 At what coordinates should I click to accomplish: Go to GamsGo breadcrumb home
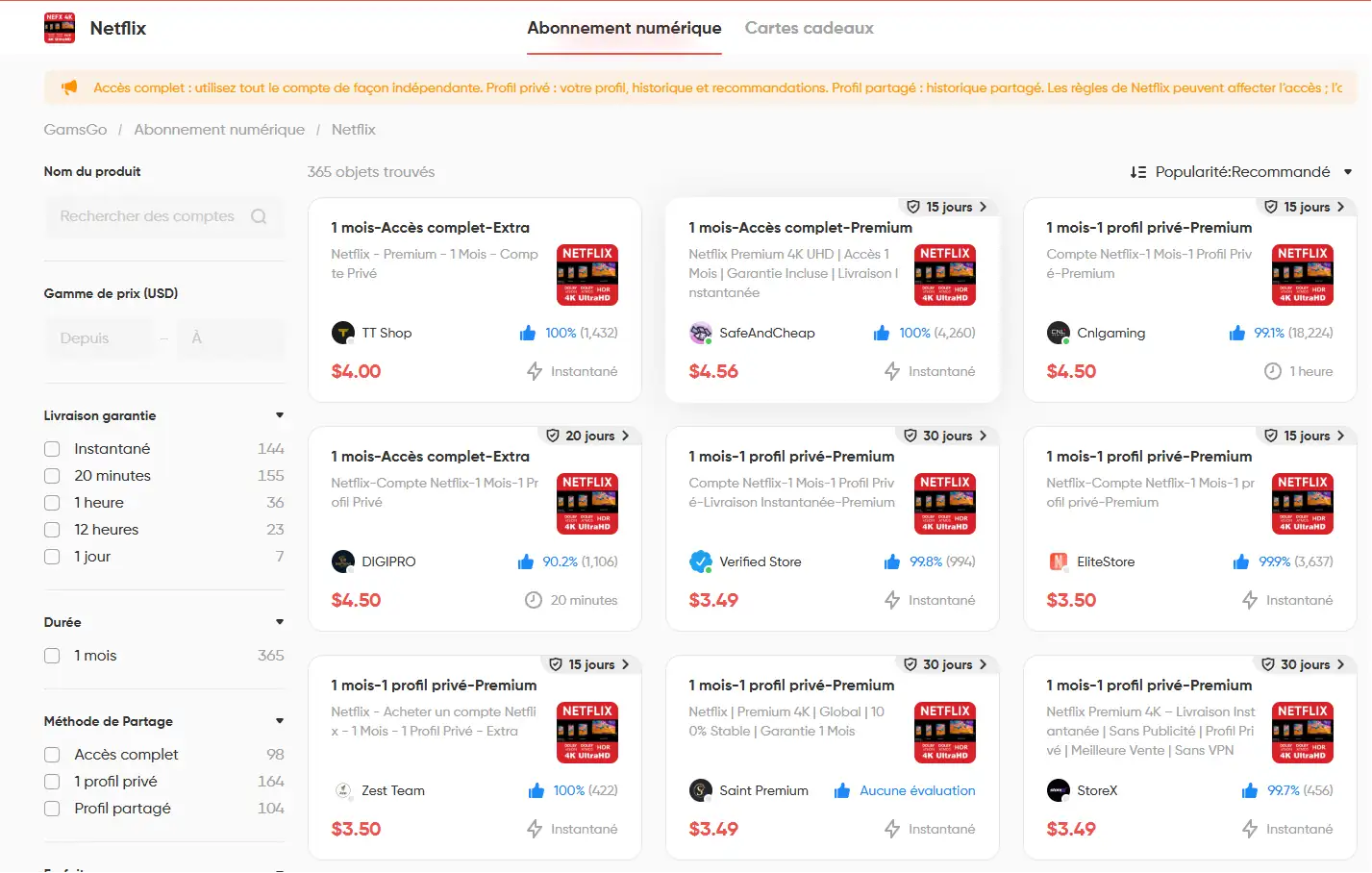76,130
